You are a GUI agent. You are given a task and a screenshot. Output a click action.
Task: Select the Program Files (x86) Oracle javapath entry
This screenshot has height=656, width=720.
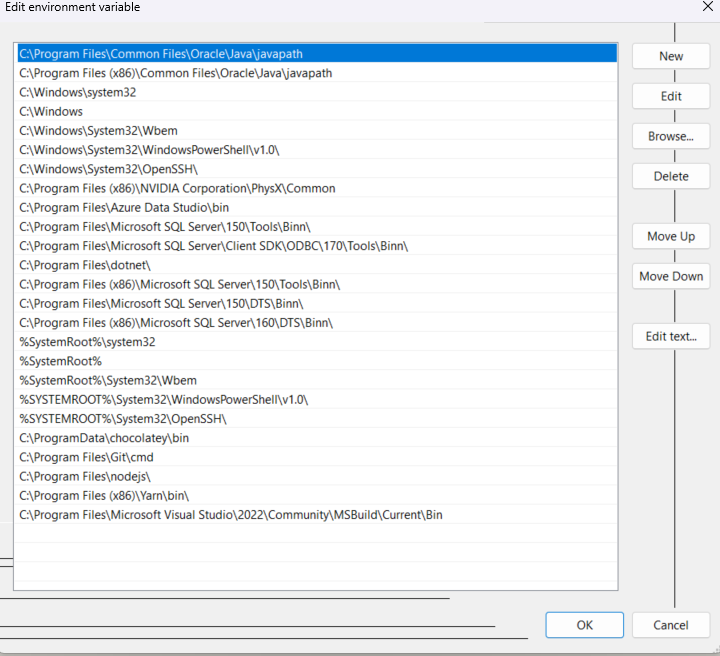(317, 73)
